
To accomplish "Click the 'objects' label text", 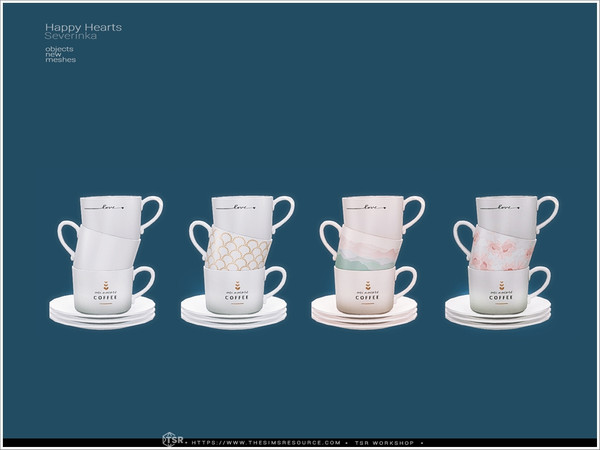I will (x=59, y=49).
